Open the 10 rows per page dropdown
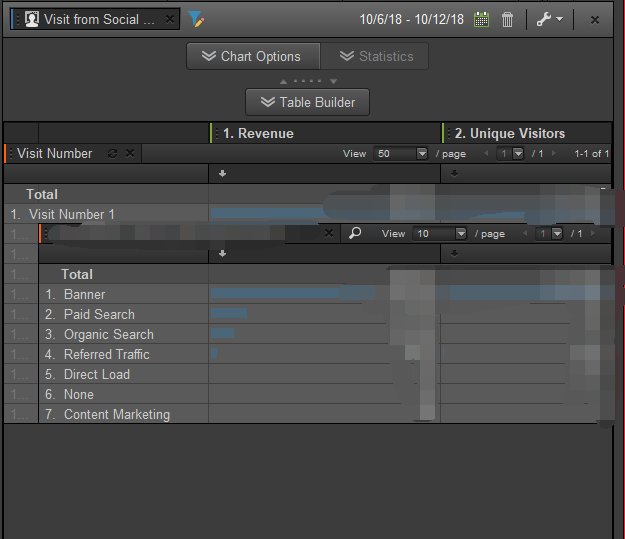Image resolution: width=625 pixels, height=539 pixels. click(460, 233)
